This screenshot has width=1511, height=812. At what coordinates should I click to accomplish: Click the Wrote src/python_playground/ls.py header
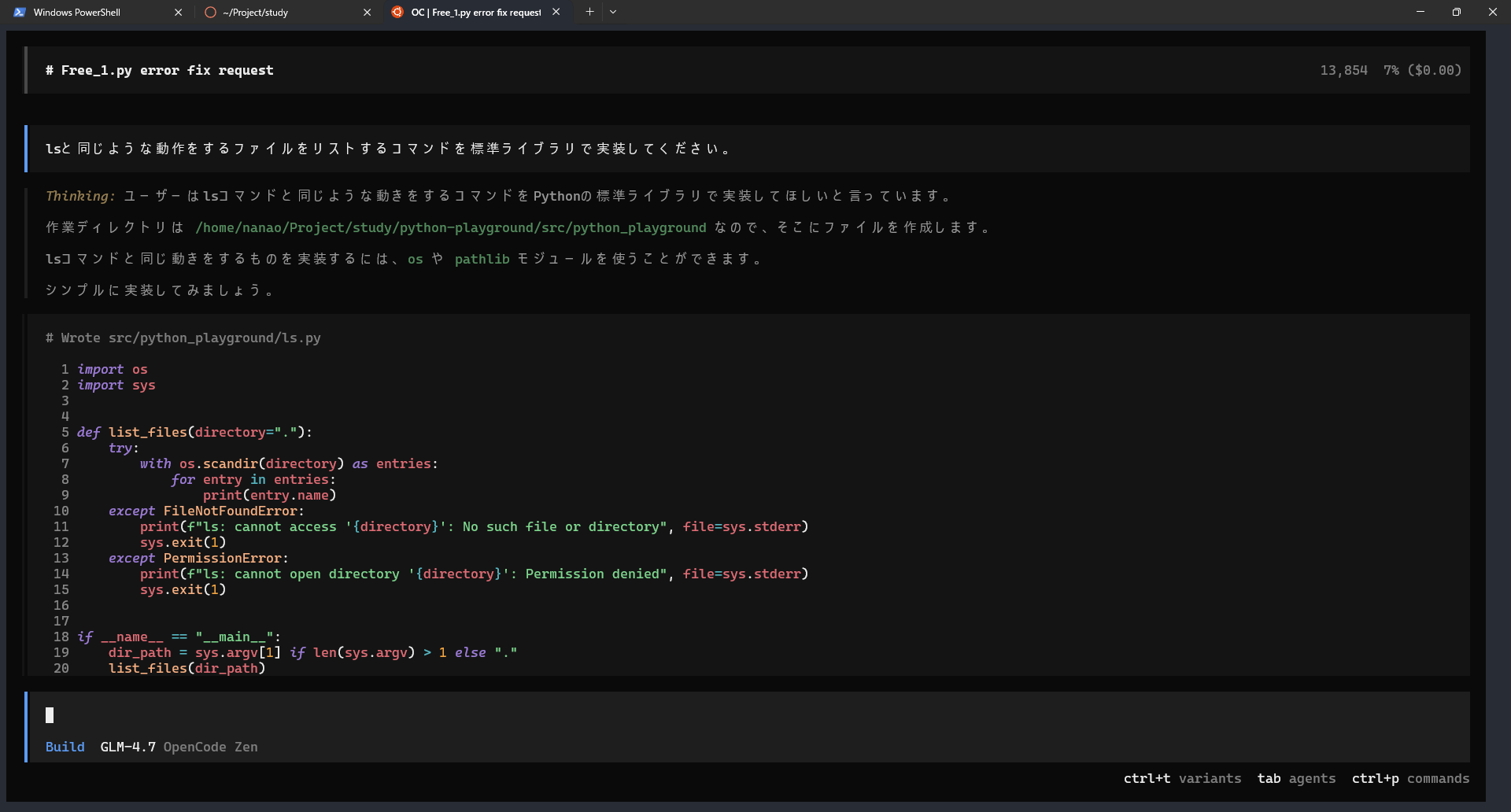[183, 338]
